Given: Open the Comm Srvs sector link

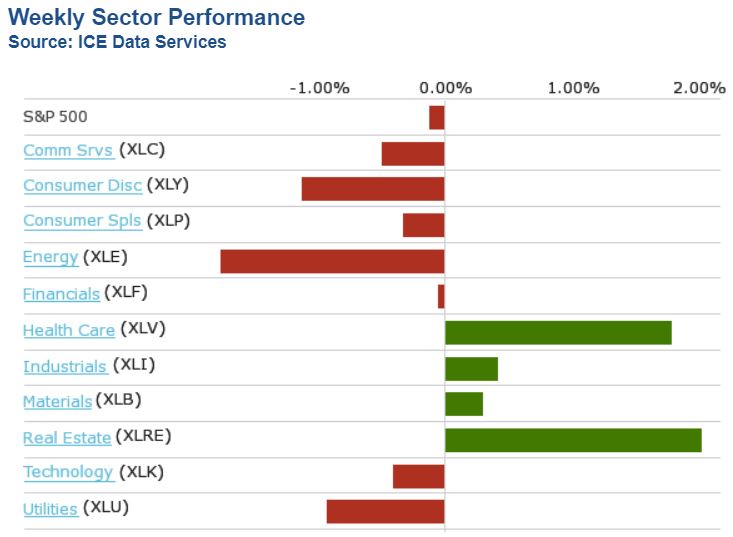Looking at the screenshot, I should (67, 151).
